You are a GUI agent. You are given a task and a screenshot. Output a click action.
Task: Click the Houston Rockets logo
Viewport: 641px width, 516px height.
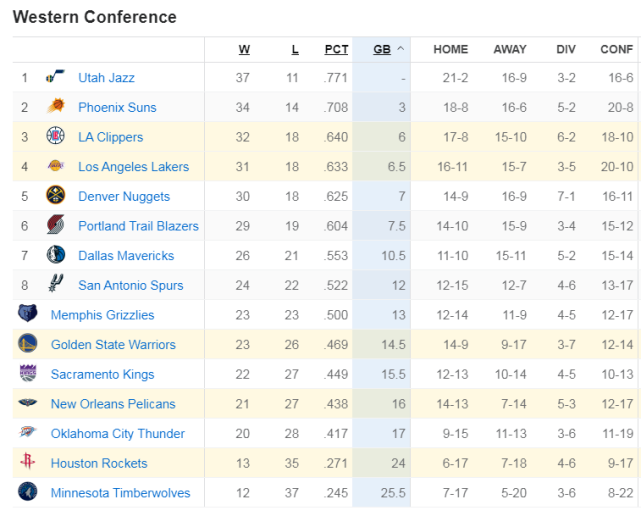point(27,463)
